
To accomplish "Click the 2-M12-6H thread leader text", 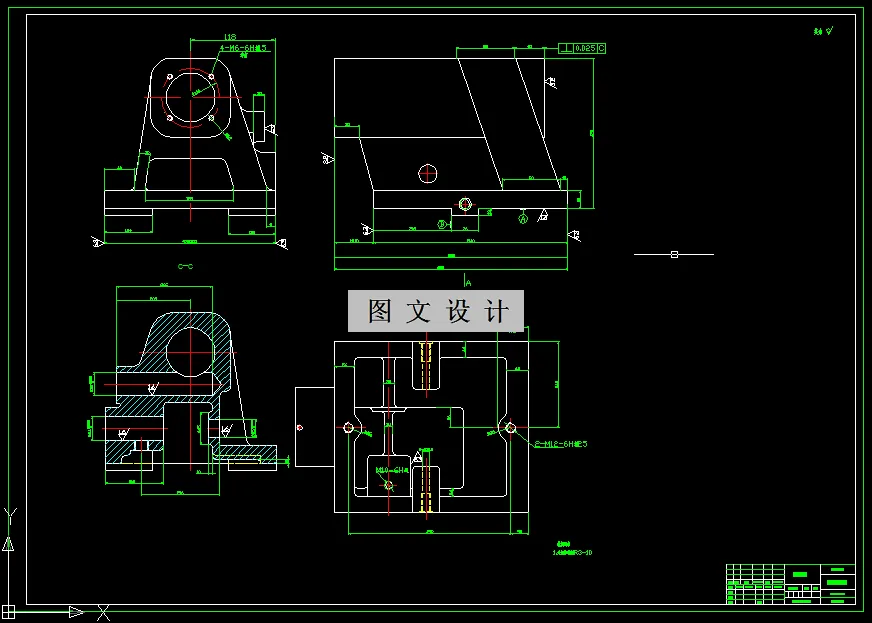I will tap(561, 444).
